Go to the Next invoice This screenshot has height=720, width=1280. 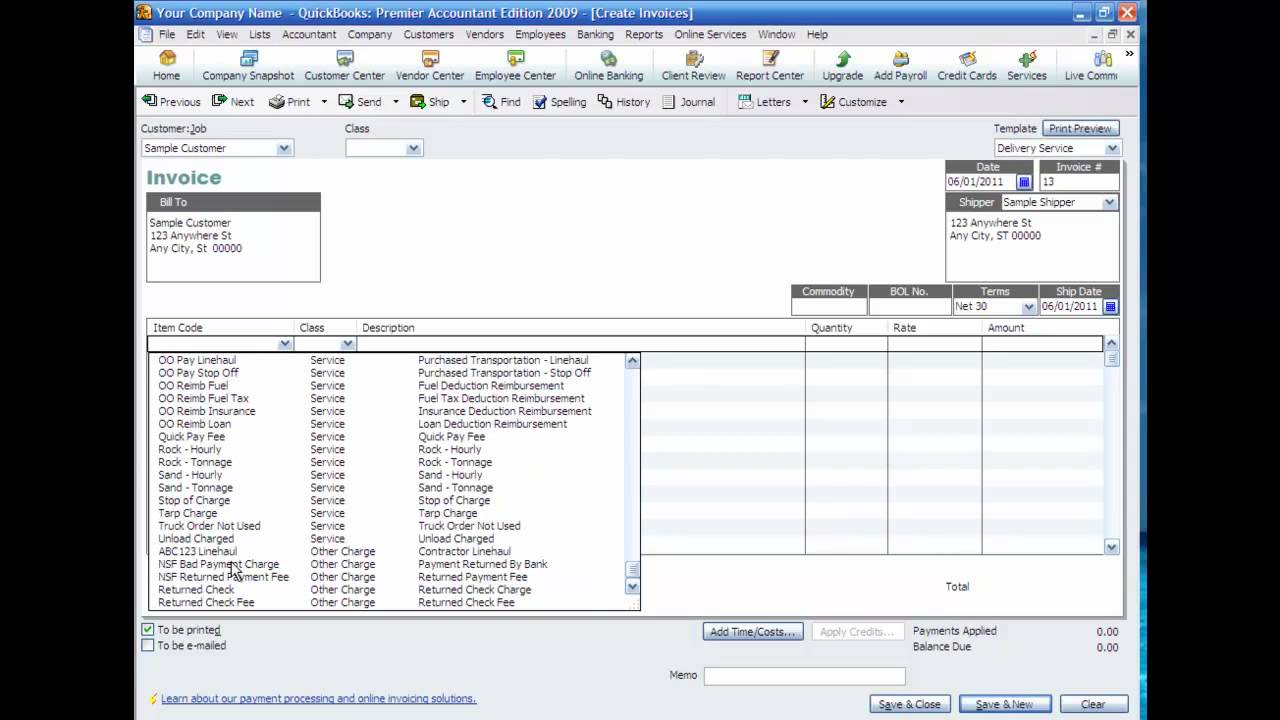coord(231,102)
